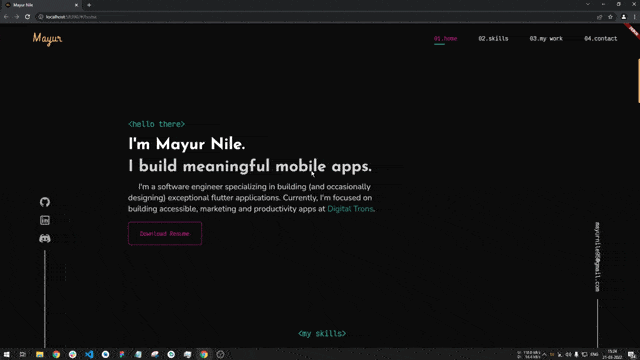Click the volume icon in system tray

(x=568, y=354)
